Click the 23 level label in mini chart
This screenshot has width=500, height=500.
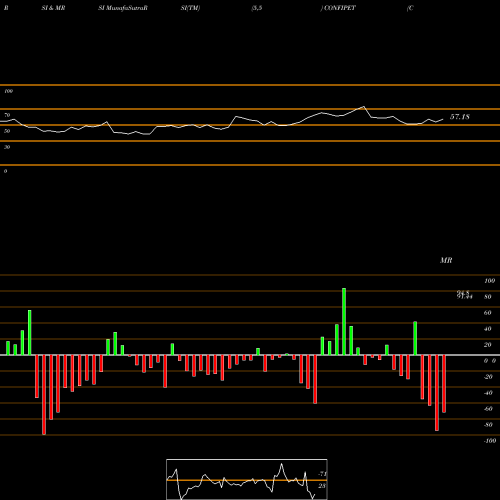(322, 486)
